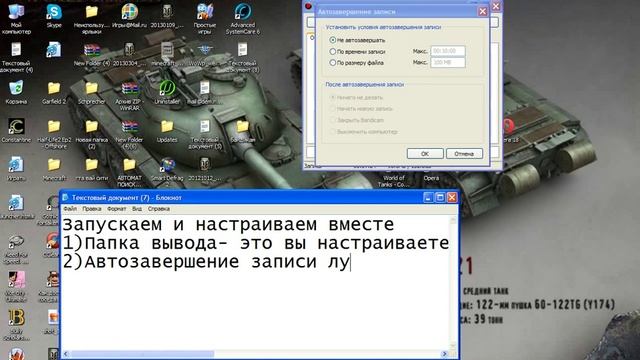Viewport: 640px width, 360px height.
Task: Select the Закрыть Bandicam radio option
Action: point(333,120)
